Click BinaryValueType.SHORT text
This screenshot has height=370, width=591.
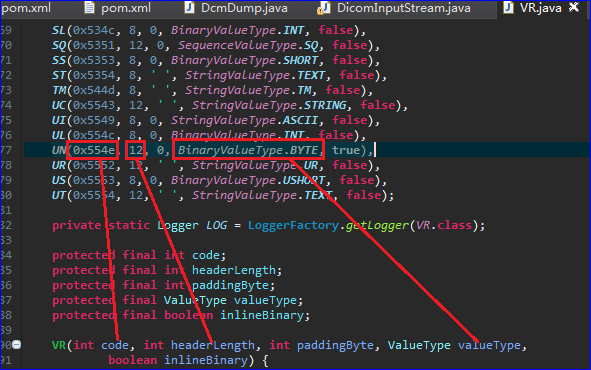click(x=244, y=60)
